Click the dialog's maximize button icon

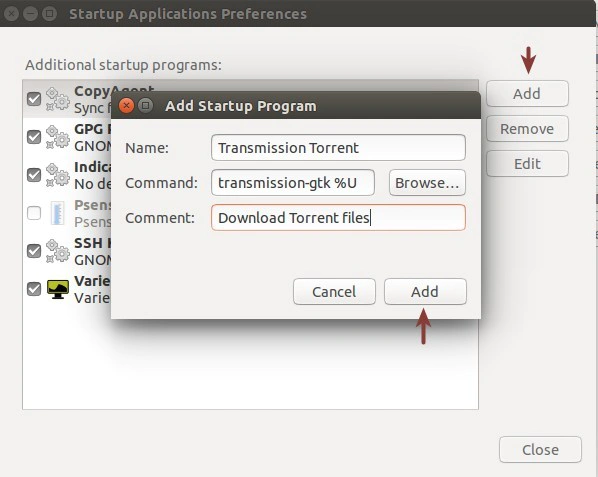click(145, 105)
